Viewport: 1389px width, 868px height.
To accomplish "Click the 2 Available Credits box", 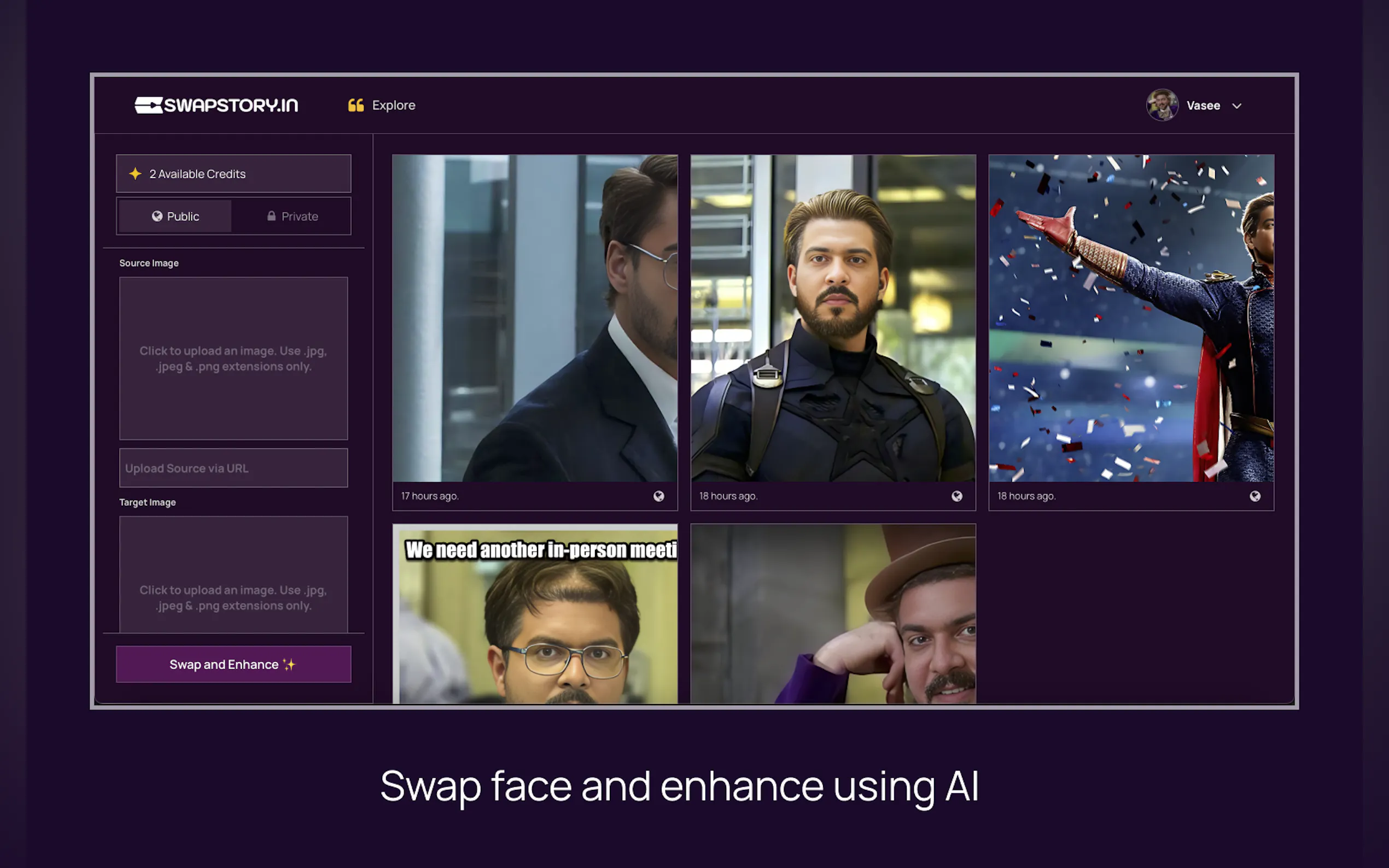I will (233, 173).
